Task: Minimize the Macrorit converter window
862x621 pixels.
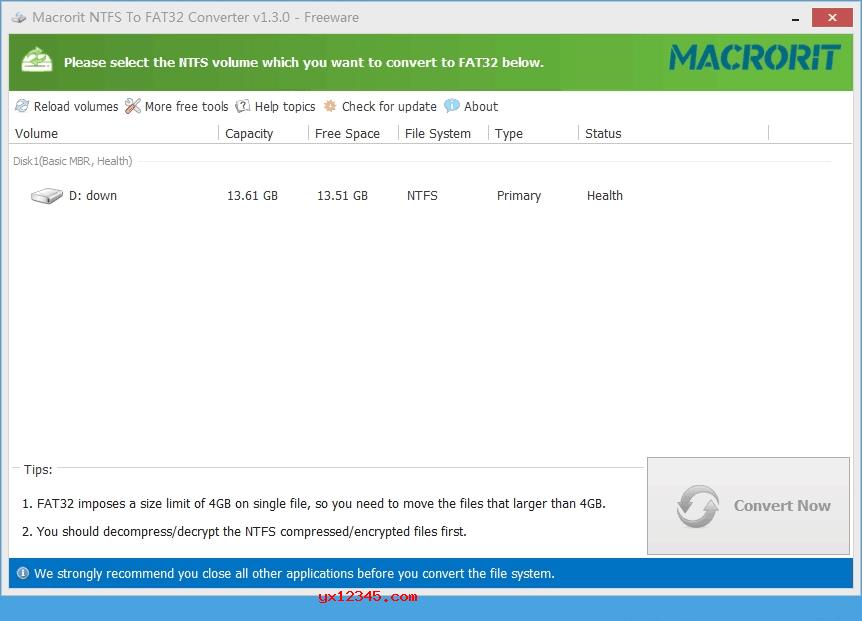Action: point(795,18)
